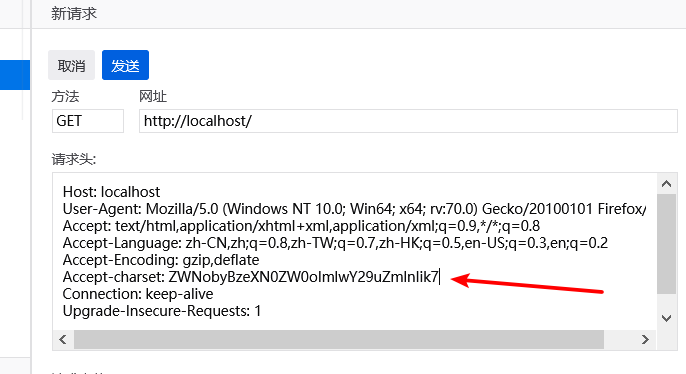Click the Accept-charset header value

(303, 277)
